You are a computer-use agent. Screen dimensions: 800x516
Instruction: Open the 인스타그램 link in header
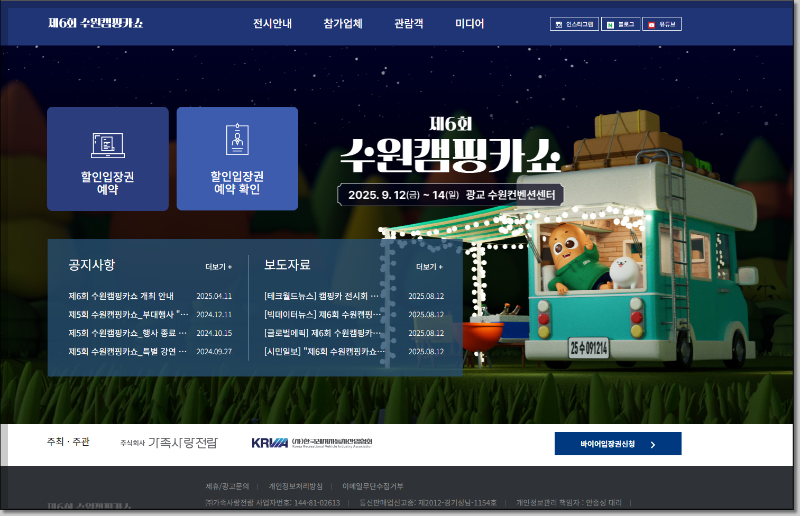[574, 24]
